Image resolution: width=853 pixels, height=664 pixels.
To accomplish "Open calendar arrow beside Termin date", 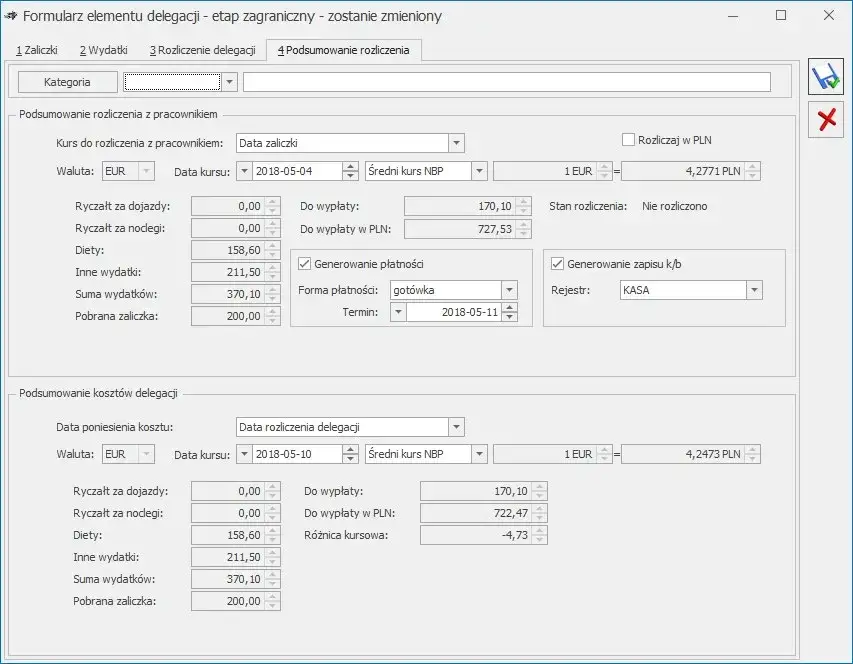I will 398,313.
